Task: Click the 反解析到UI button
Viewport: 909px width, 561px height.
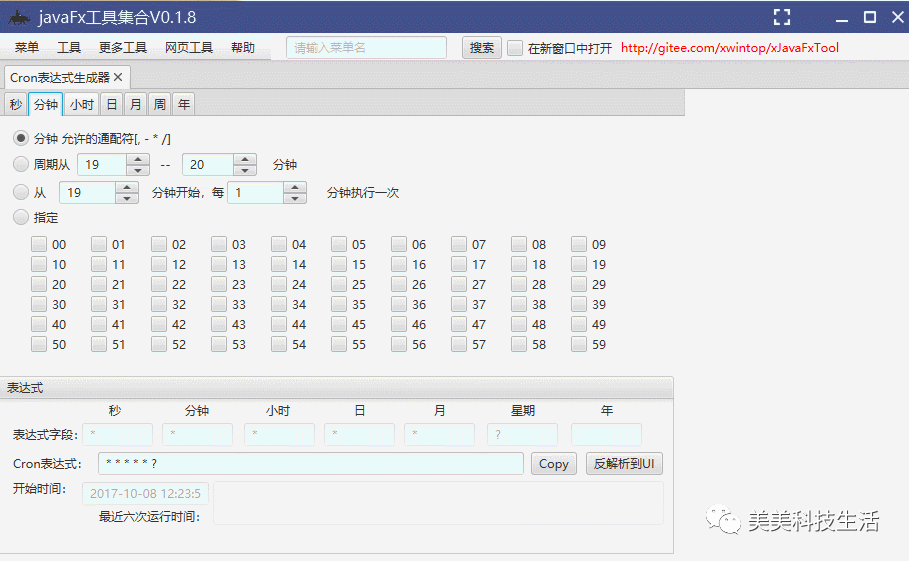Action: (x=624, y=464)
